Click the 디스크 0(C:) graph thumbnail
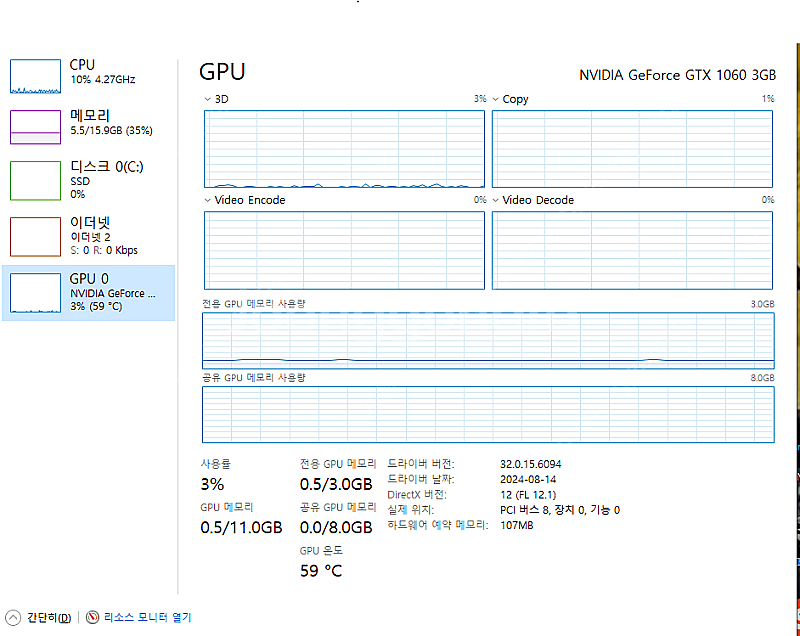The height and width of the screenshot is (636, 800). [36, 179]
